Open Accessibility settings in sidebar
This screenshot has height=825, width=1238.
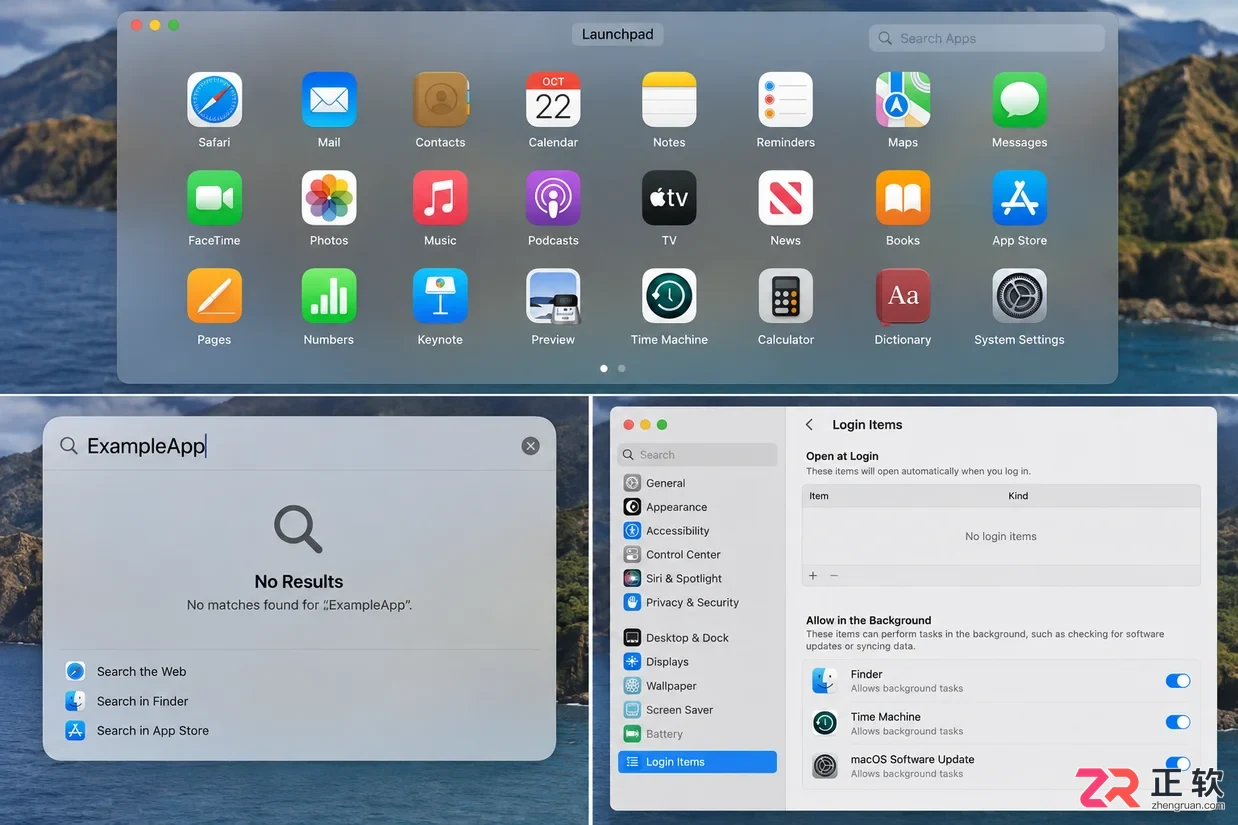(x=697, y=531)
